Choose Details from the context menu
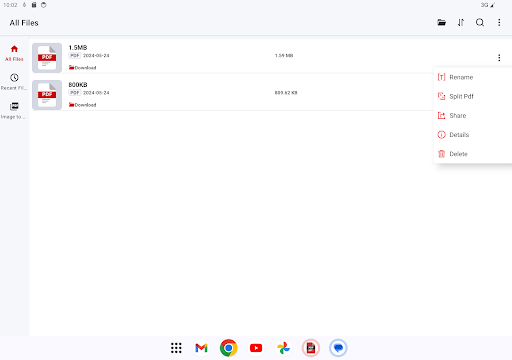 pyautogui.click(x=473, y=135)
